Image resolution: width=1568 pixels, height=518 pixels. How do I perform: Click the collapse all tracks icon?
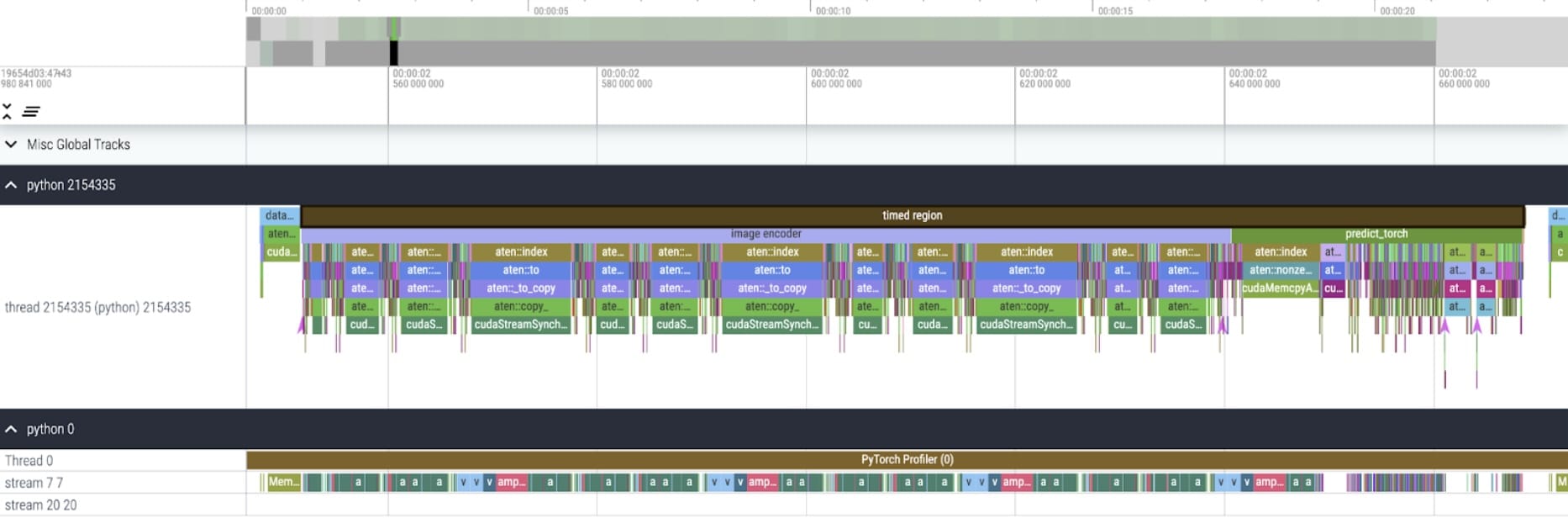coord(8,111)
